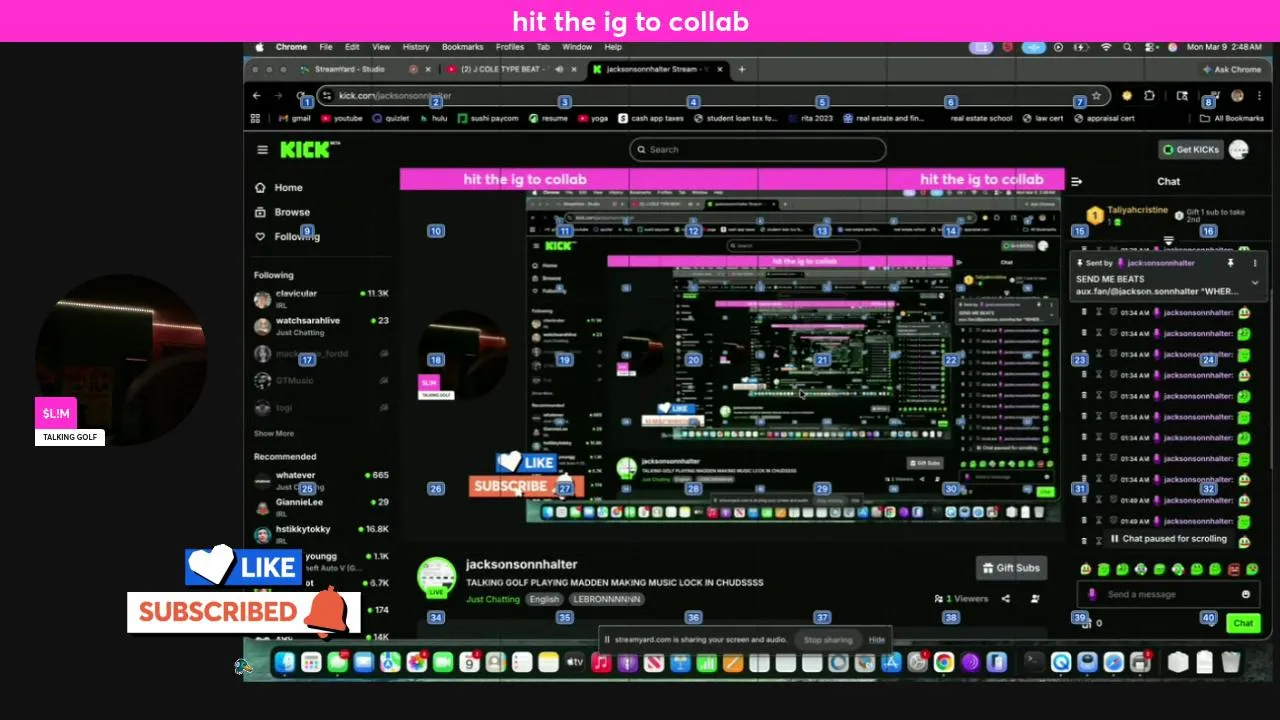Open Spotlight search in the macOS menu bar

1127,47
